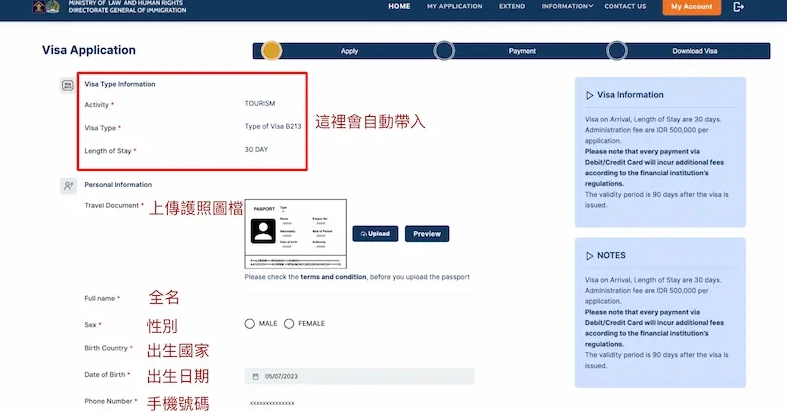Click the Full name field label

[x=100, y=299]
